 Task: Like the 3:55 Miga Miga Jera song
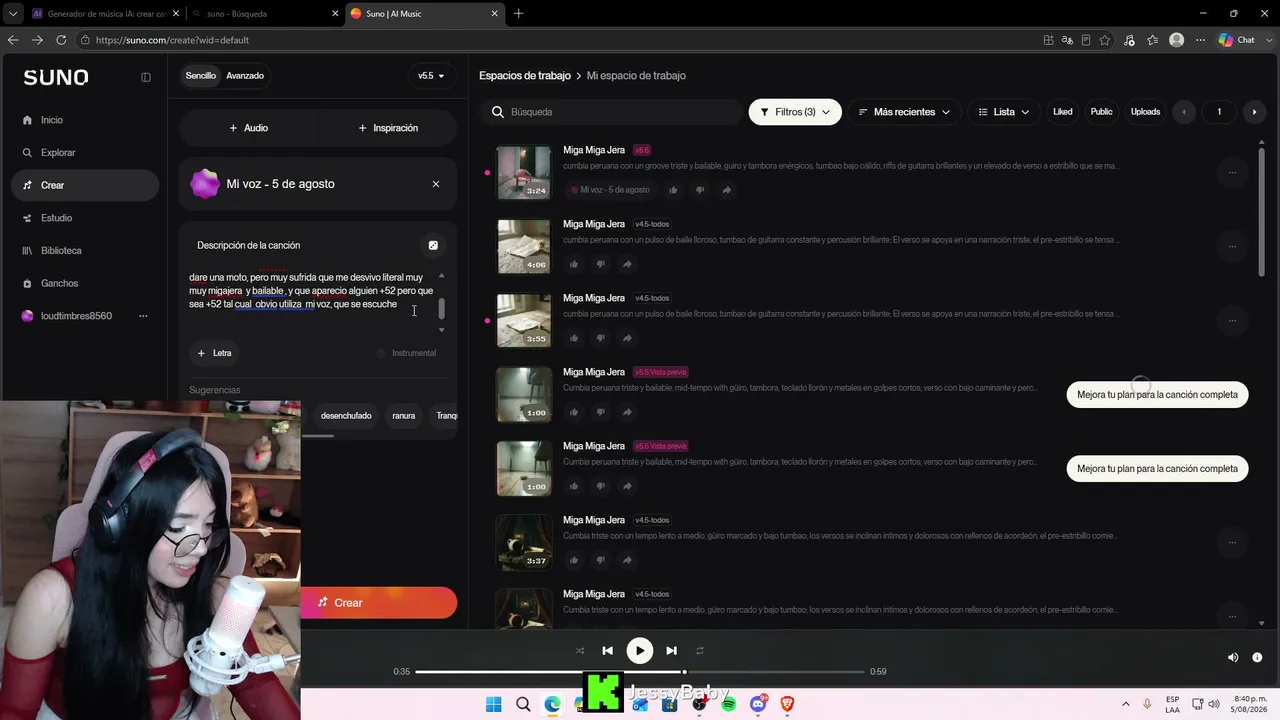click(x=574, y=338)
